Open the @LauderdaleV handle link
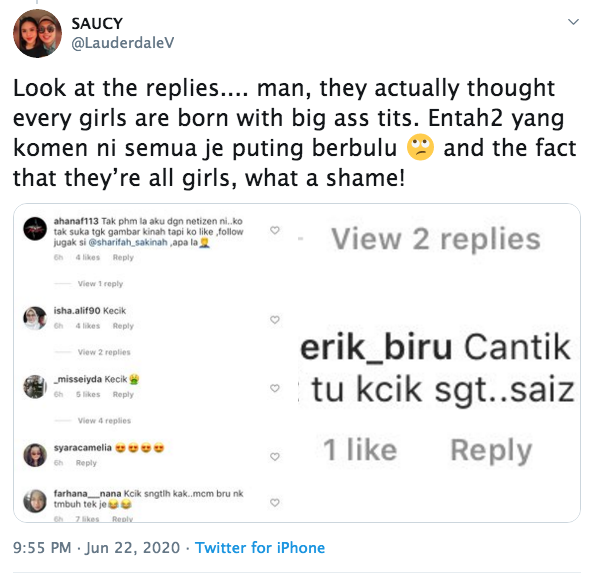596x576 pixels. [122, 43]
